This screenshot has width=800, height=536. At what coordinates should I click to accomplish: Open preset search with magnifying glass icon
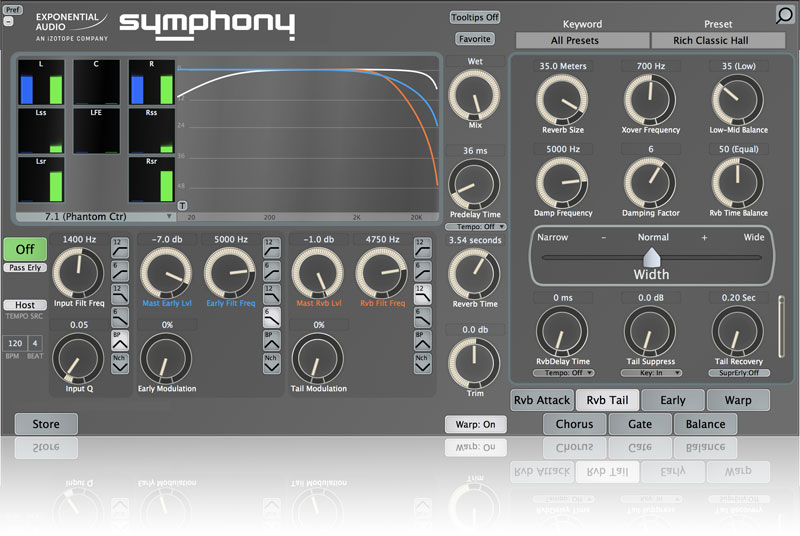785,14
